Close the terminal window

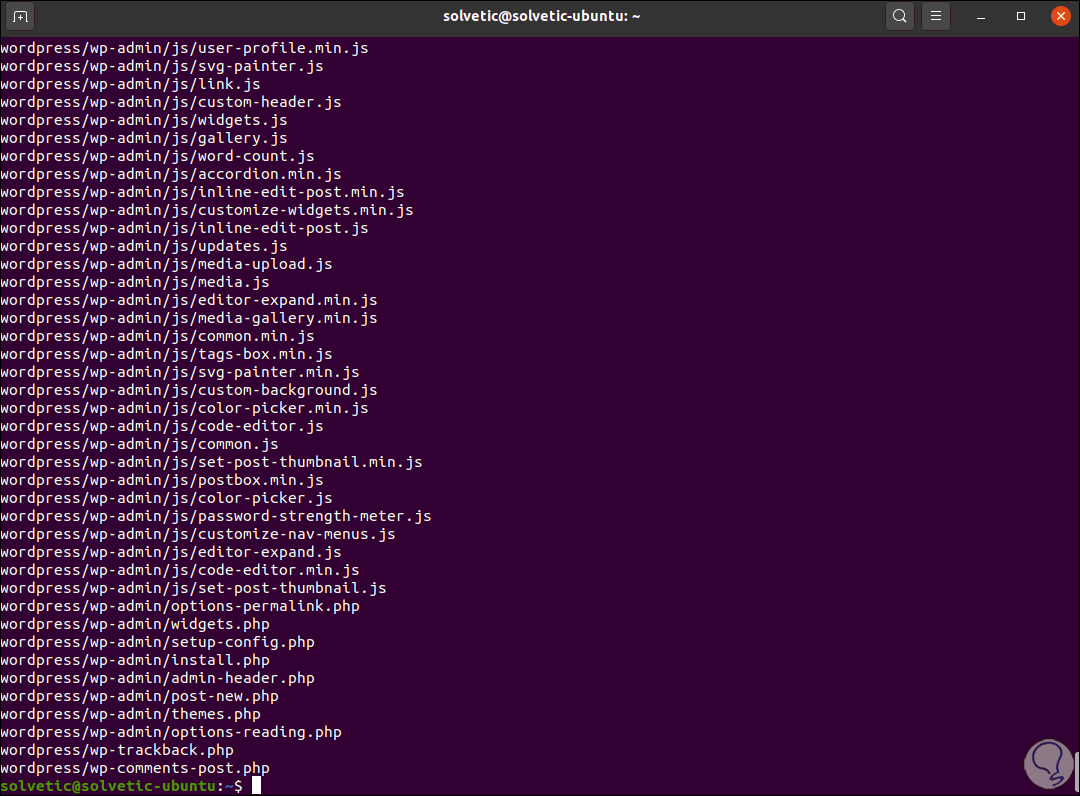(x=1061, y=17)
